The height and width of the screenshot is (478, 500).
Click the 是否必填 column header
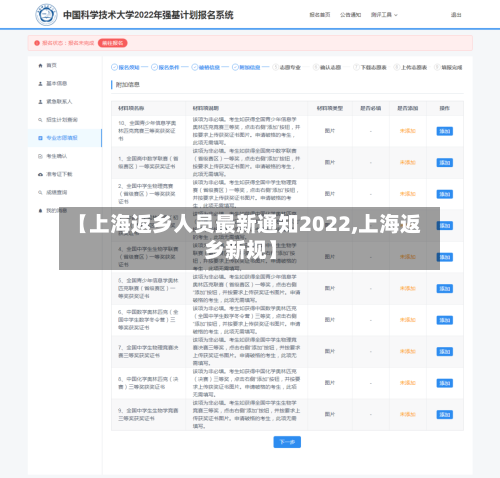pyautogui.click(x=371, y=108)
